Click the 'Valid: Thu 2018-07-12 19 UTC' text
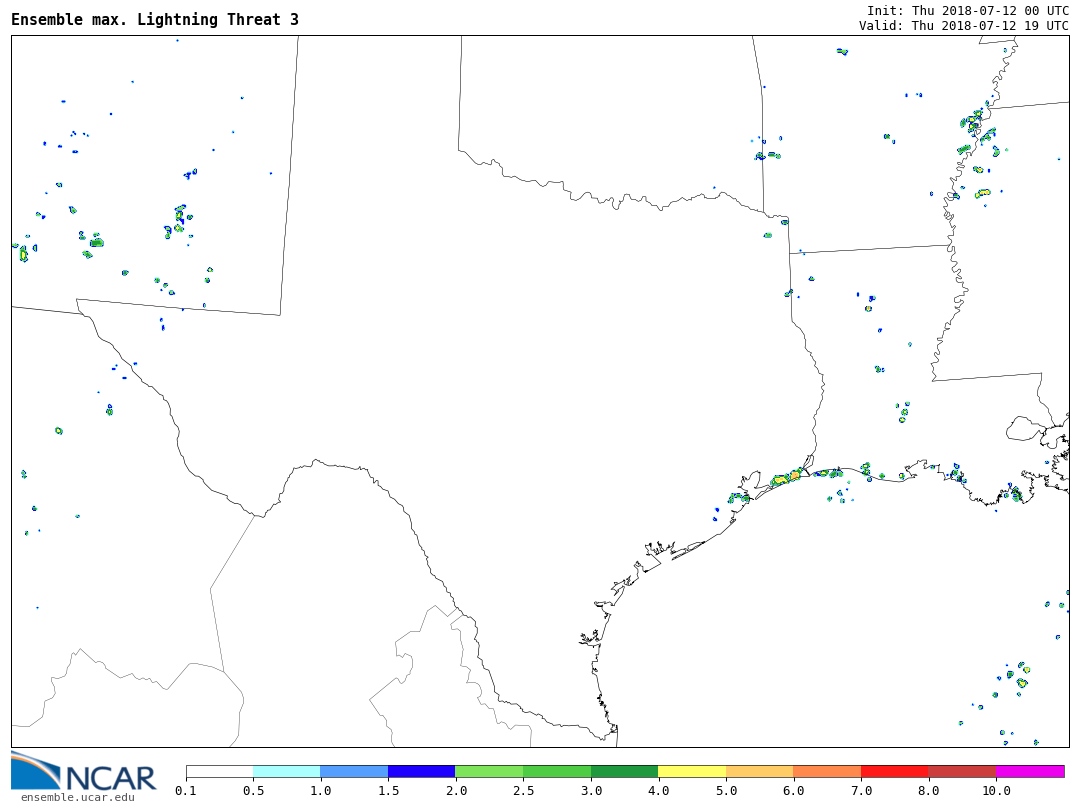Image resolution: width=1080 pixels, height=810 pixels. click(963, 26)
